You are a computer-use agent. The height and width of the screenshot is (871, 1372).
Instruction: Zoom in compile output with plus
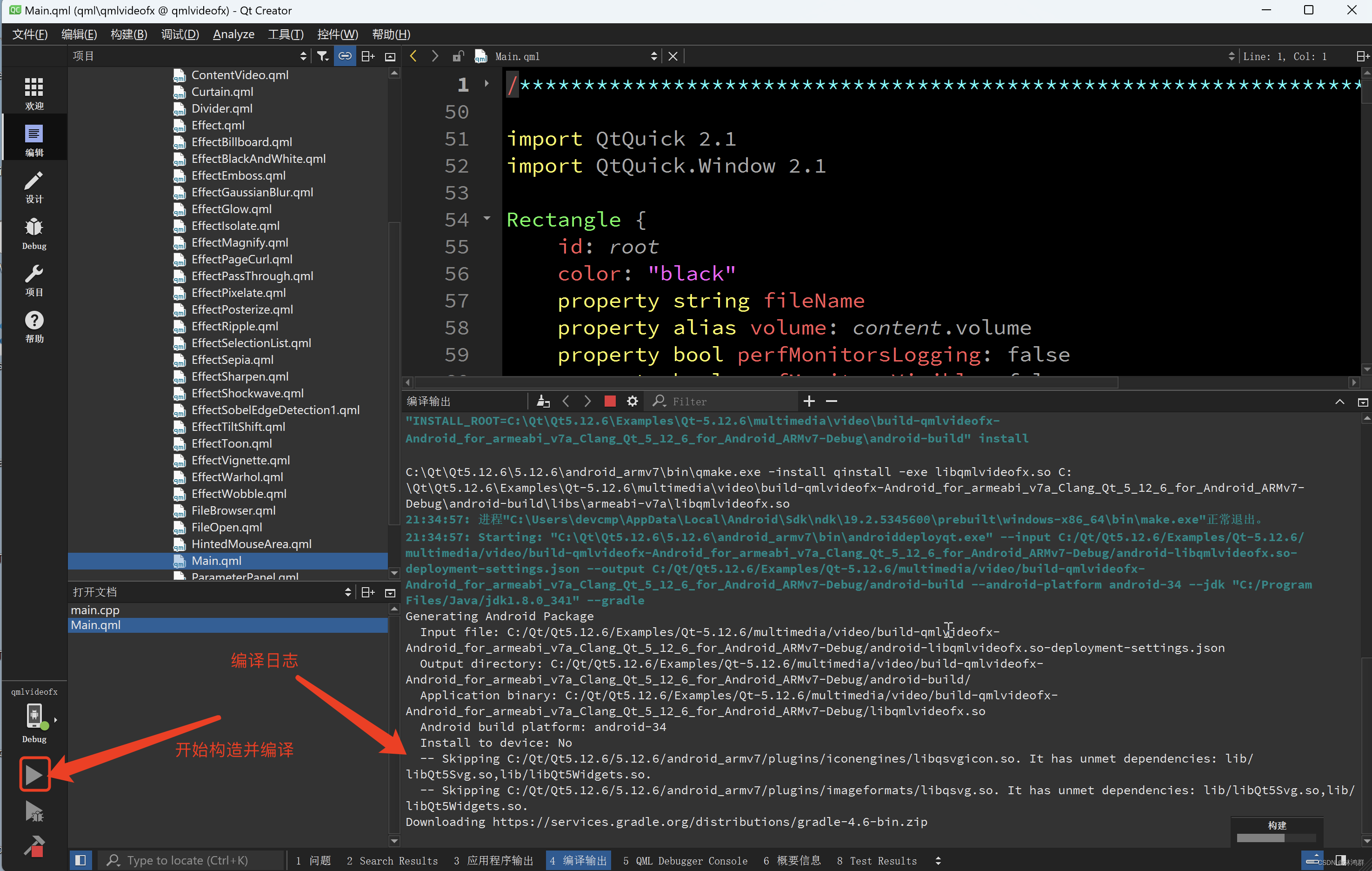[x=808, y=401]
